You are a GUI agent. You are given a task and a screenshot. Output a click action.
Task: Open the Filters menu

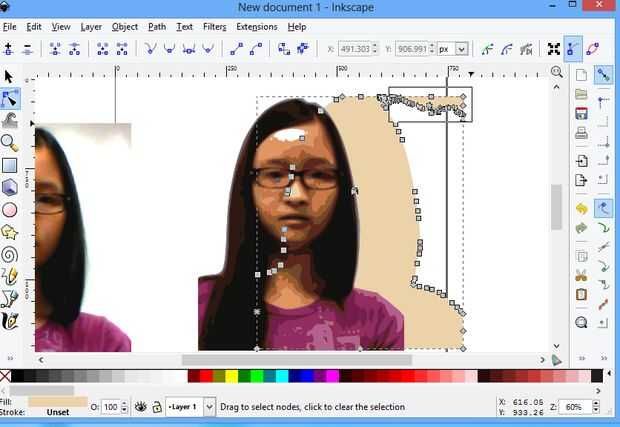(x=215, y=27)
